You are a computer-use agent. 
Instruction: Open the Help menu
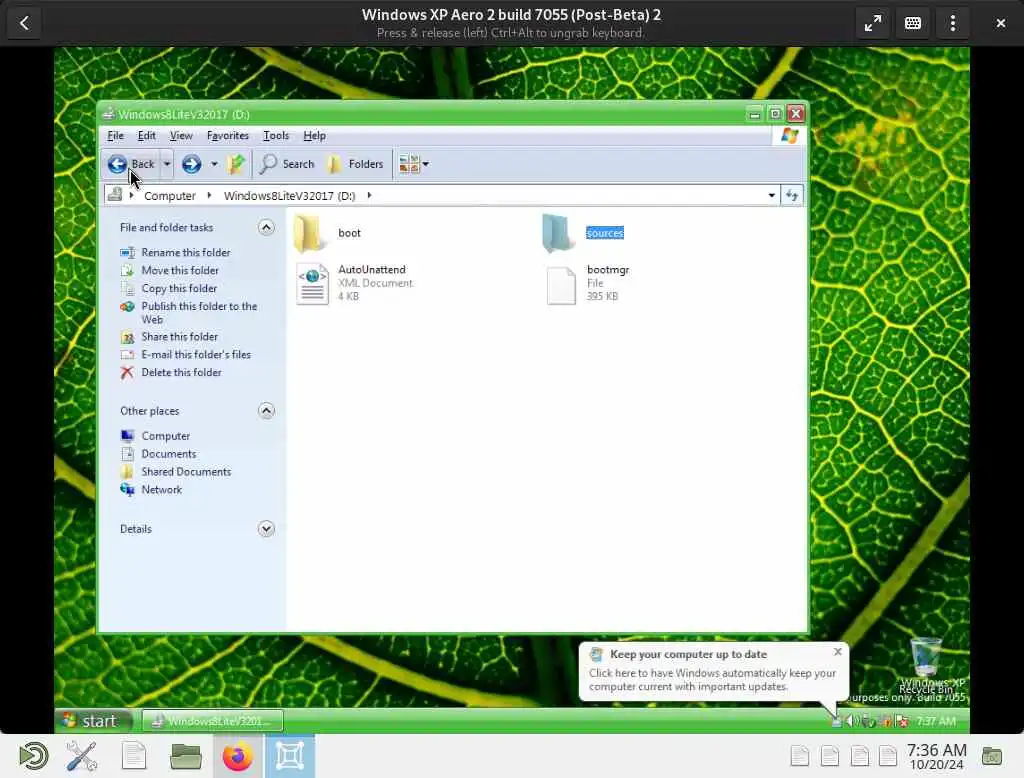314,135
